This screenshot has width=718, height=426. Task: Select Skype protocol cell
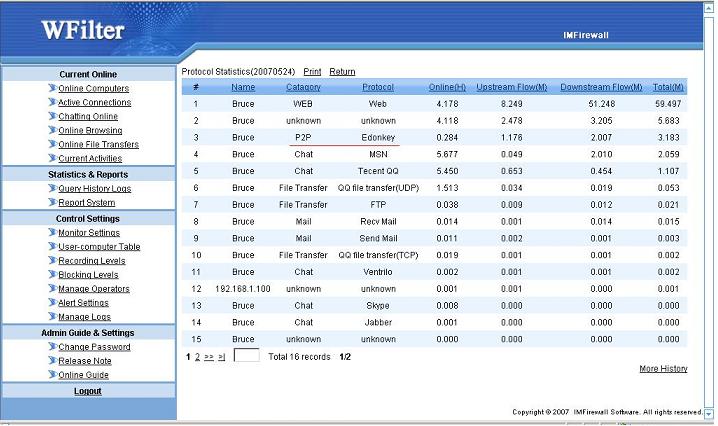coord(378,306)
